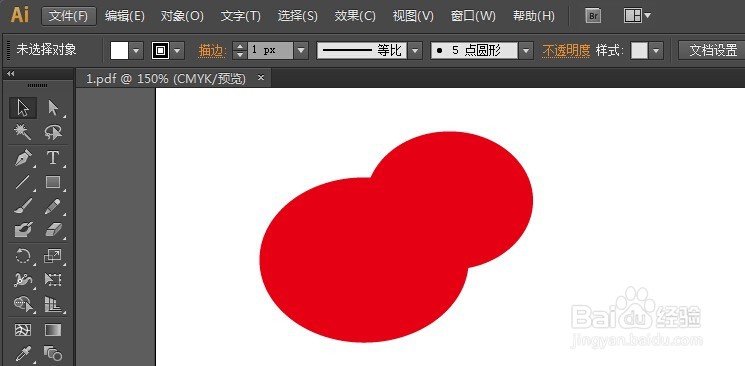Select the Column Graph tool
745x366 pixels.
coord(53,304)
